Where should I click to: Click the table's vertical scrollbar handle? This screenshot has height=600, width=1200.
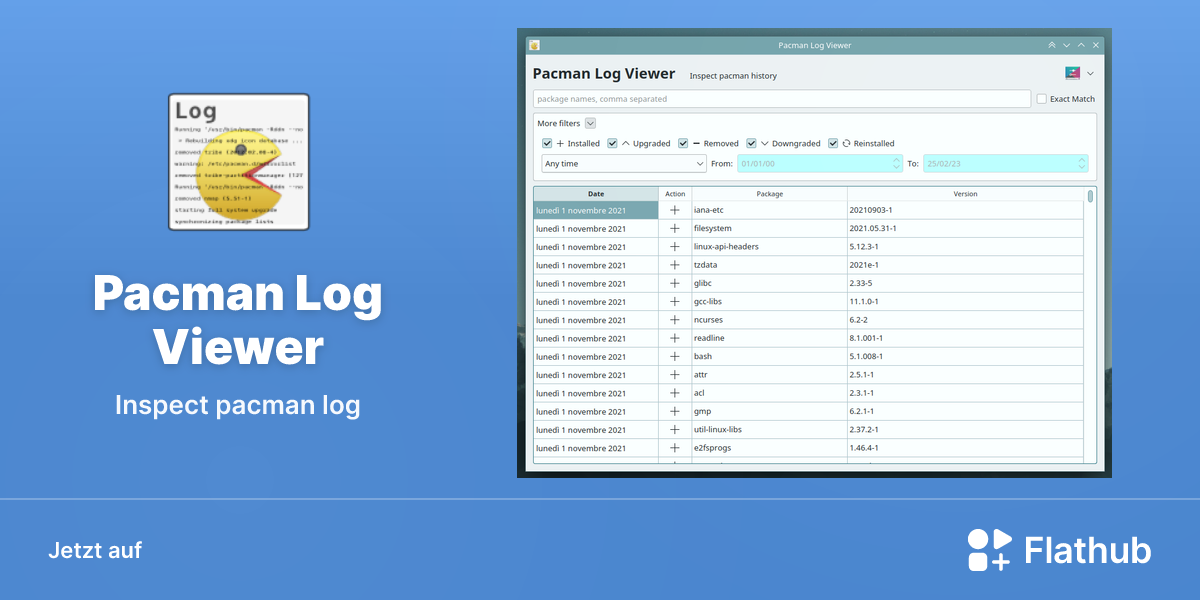[x=1090, y=196]
